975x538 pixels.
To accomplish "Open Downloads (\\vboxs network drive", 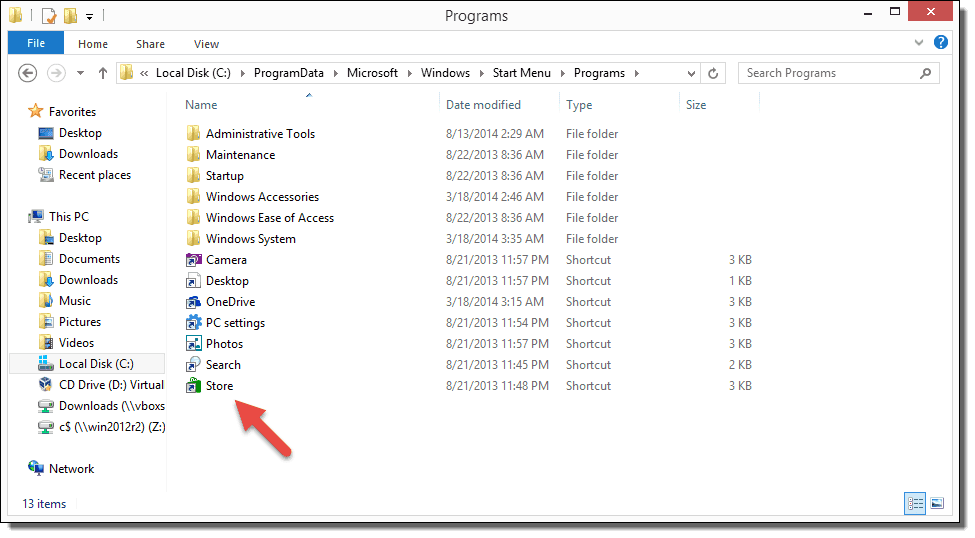I will (x=111, y=406).
